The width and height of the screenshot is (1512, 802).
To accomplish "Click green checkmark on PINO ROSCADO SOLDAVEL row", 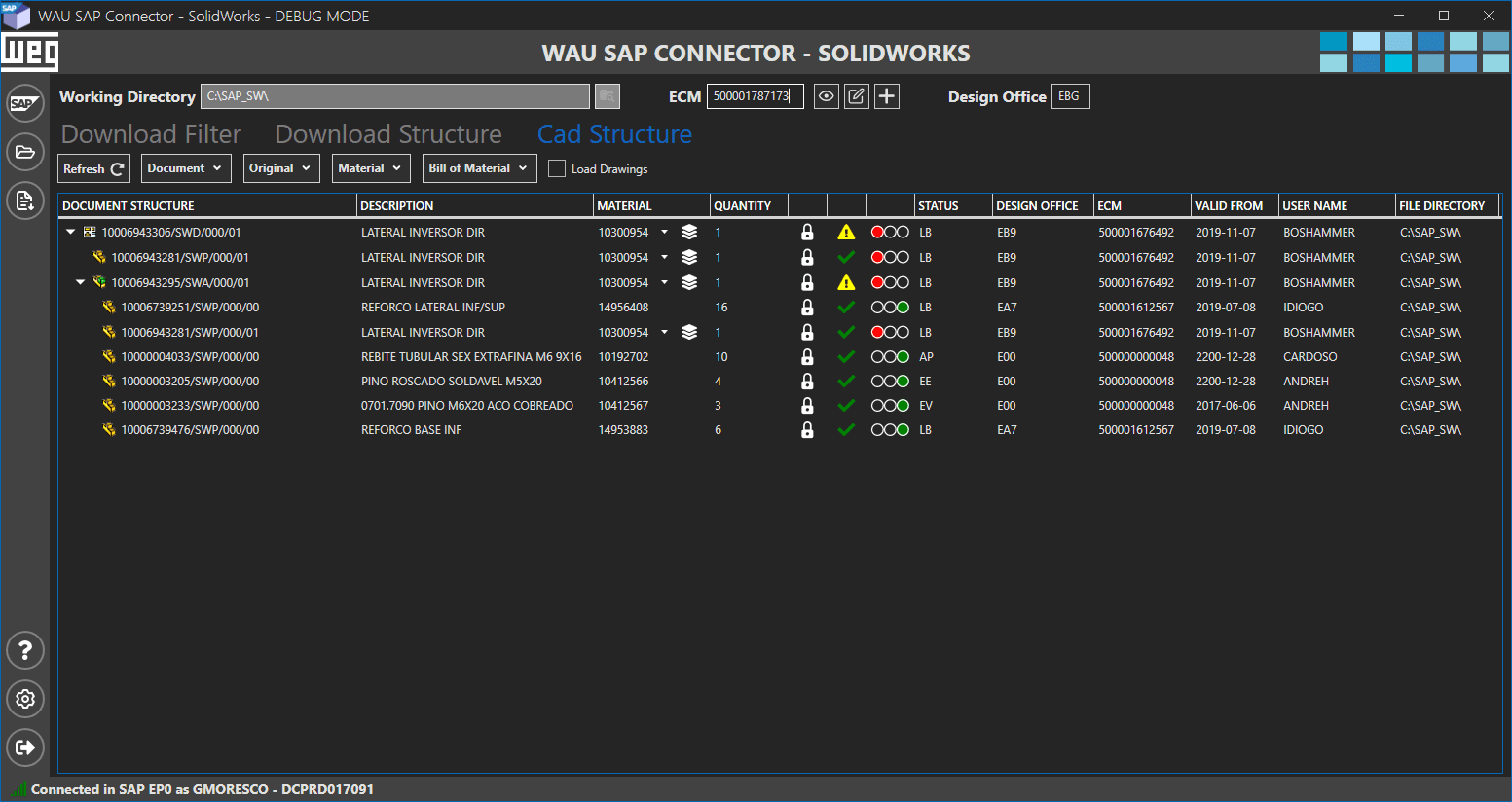I will (x=846, y=381).
